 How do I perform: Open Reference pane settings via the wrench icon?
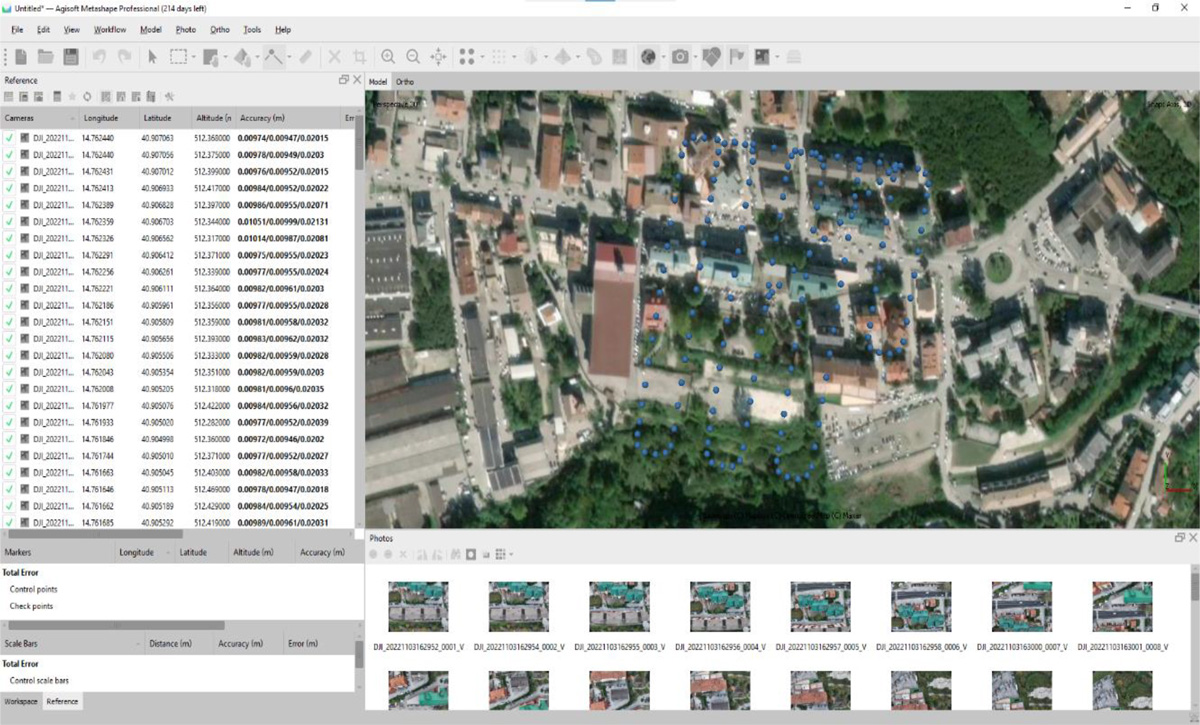coord(168,96)
